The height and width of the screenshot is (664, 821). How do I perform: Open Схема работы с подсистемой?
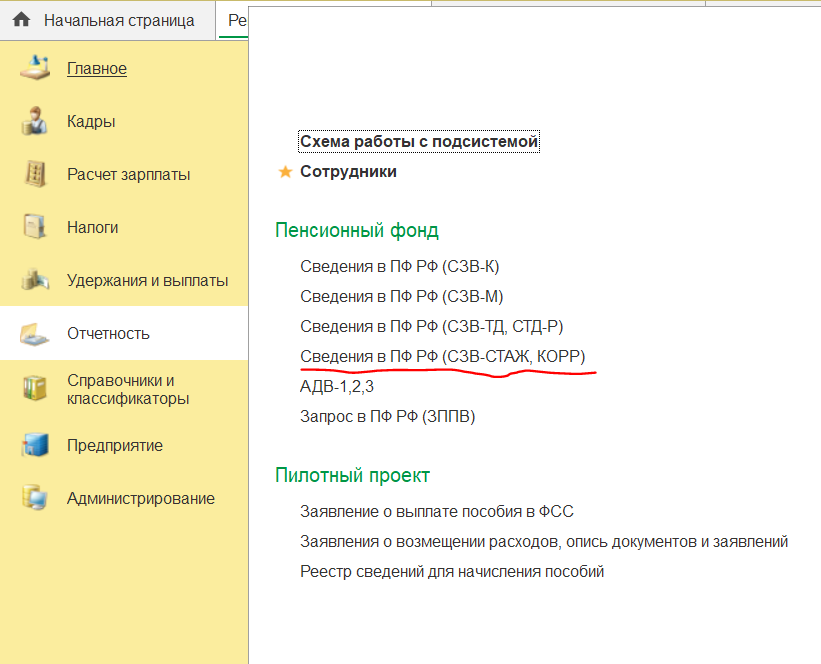coord(419,141)
